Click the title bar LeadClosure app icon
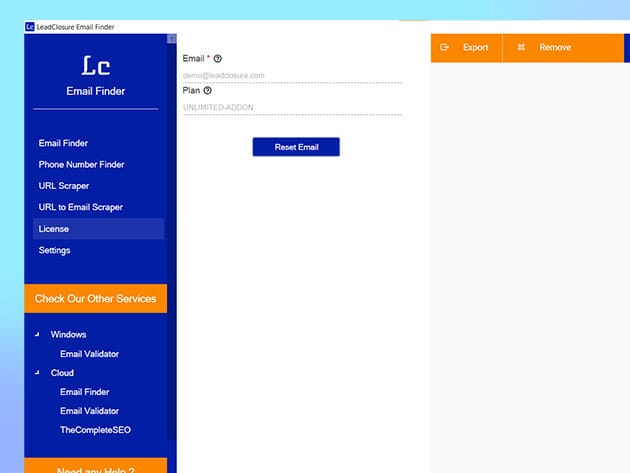Screen dimensions: 630x473 pyautogui.click(x=30, y=26)
